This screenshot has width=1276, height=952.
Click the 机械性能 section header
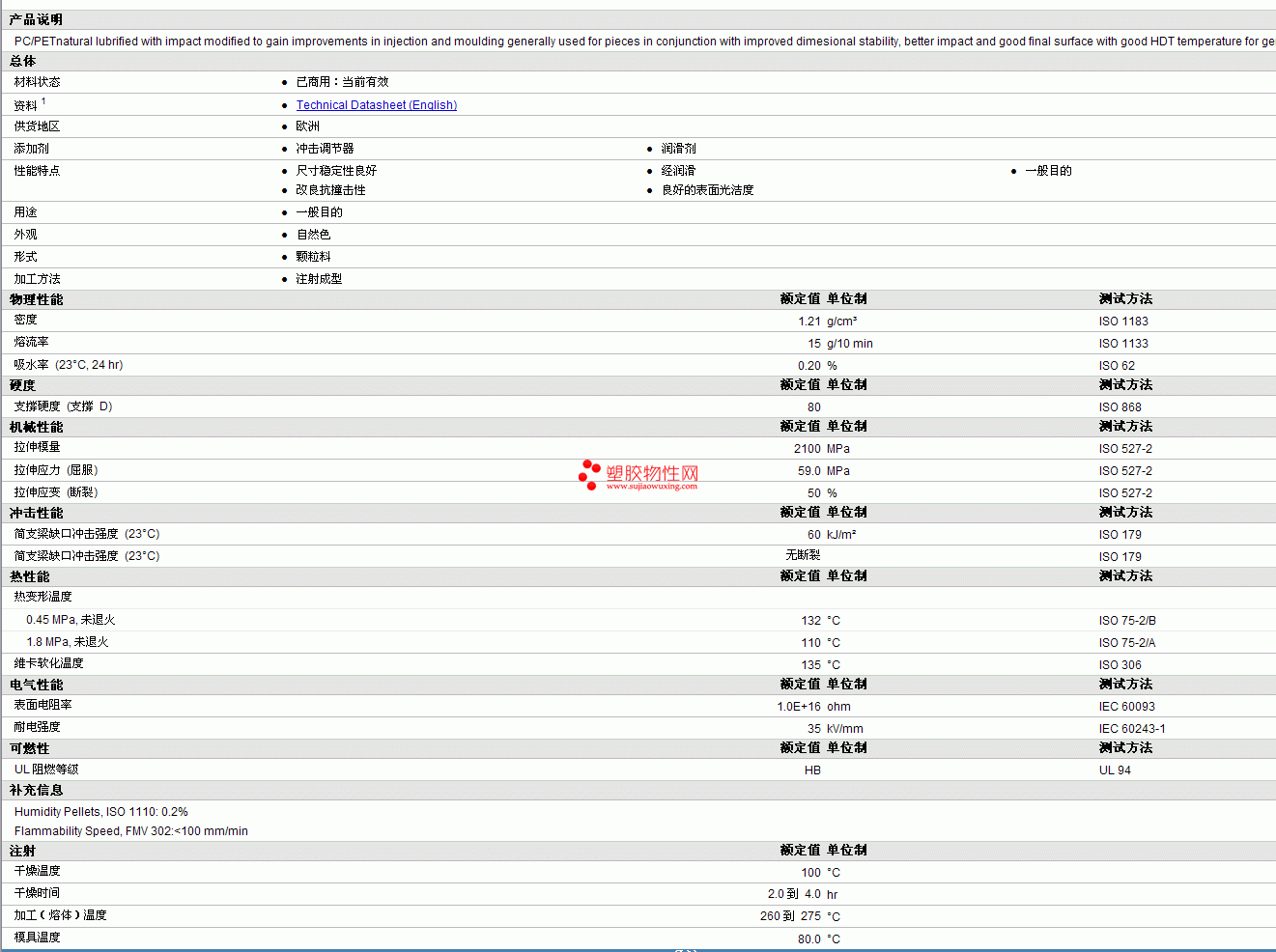point(37,427)
